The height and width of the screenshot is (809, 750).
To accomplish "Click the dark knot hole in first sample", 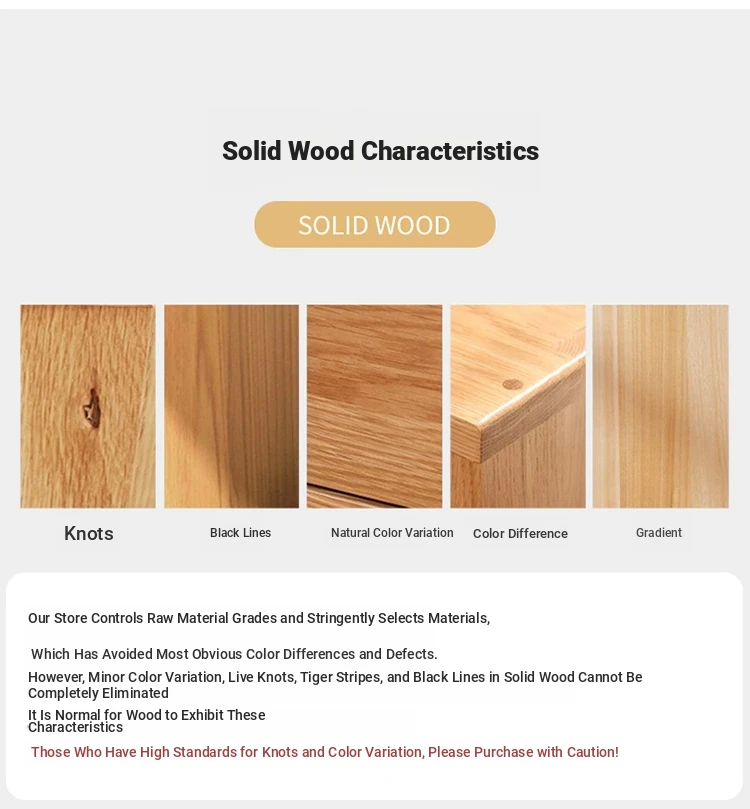I will pos(92,409).
